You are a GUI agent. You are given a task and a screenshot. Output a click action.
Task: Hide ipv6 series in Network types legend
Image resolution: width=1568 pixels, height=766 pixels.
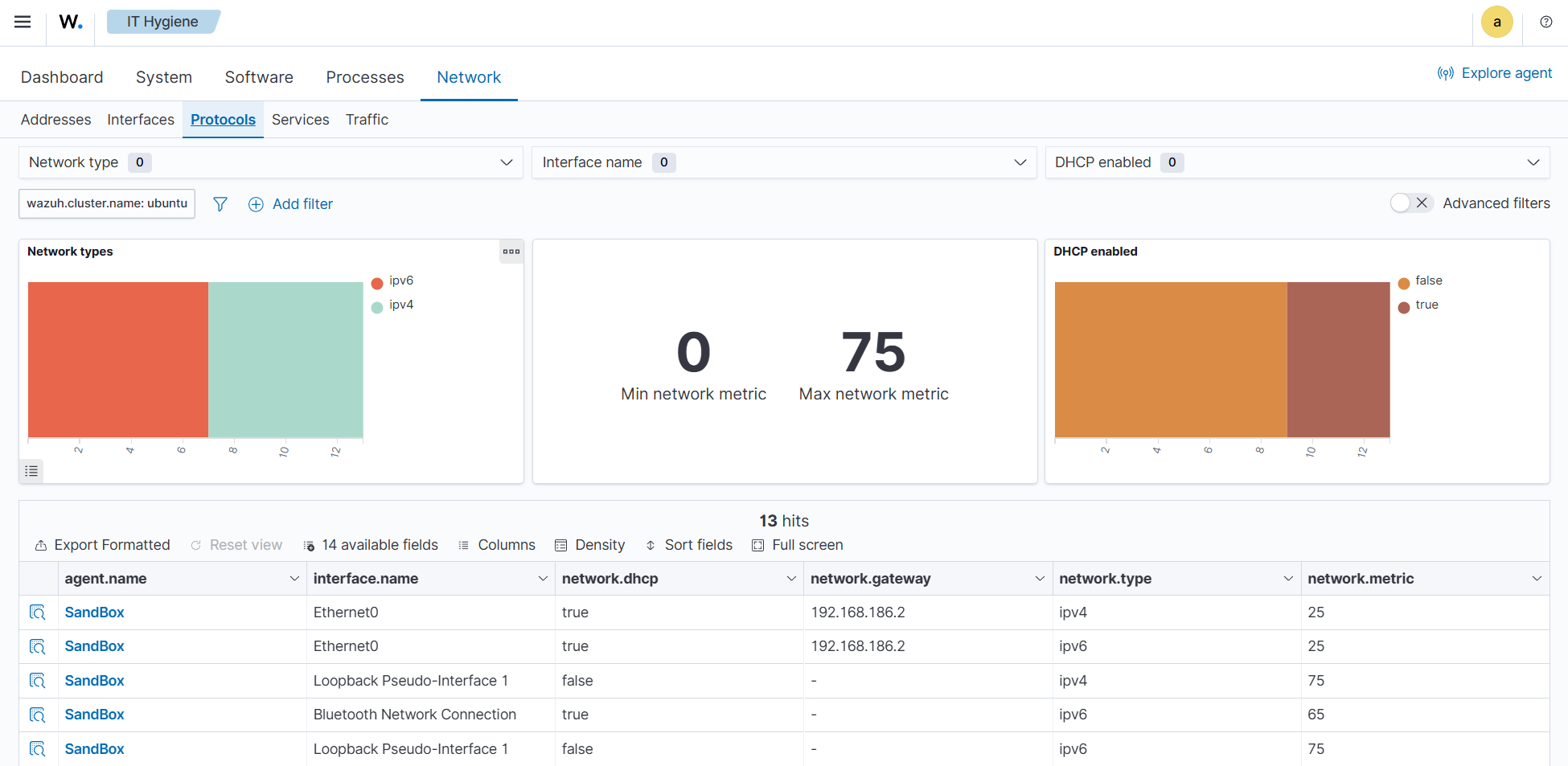coord(401,281)
